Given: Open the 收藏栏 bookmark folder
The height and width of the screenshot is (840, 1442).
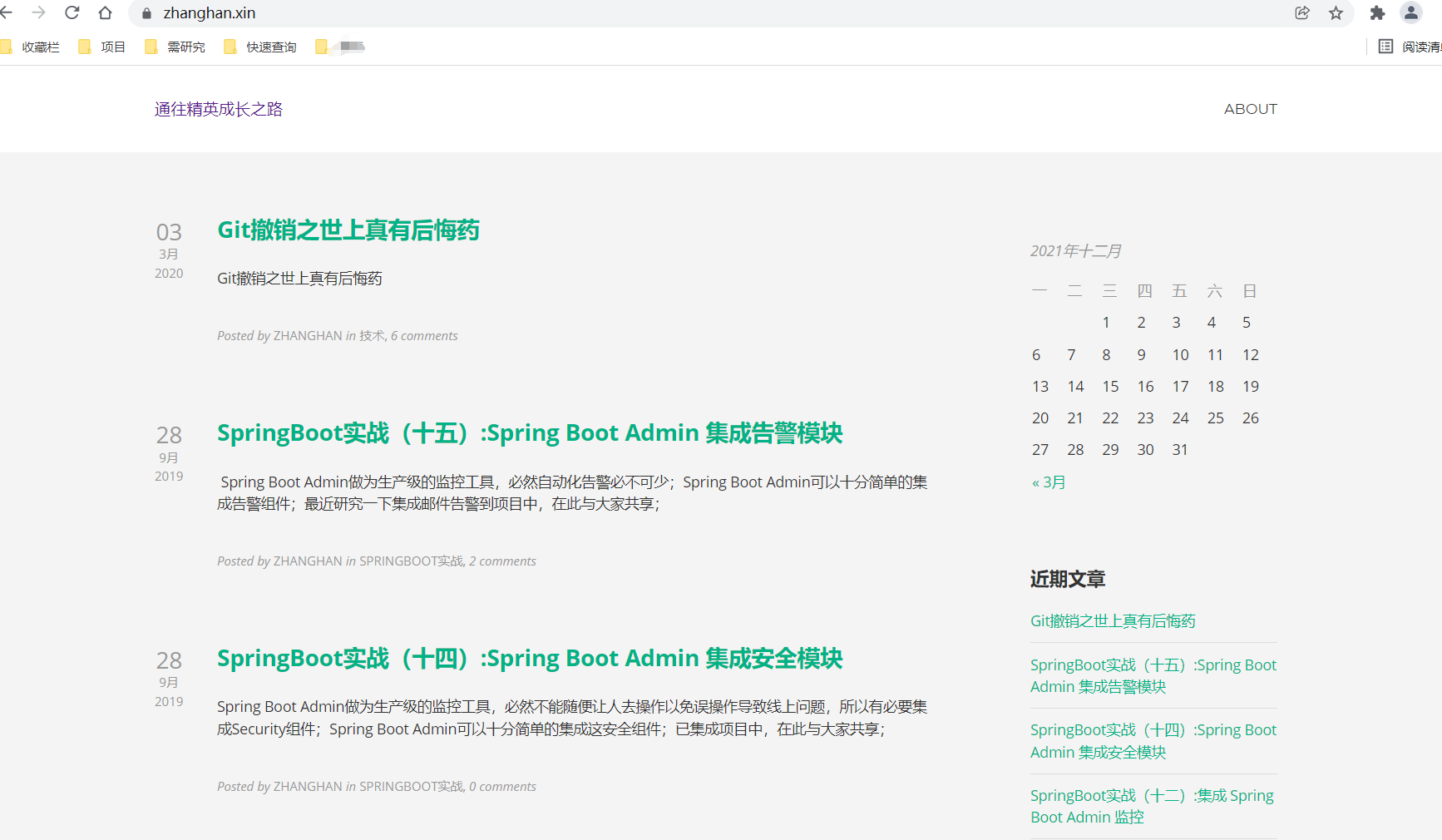Looking at the screenshot, I should tap(32, 47).
